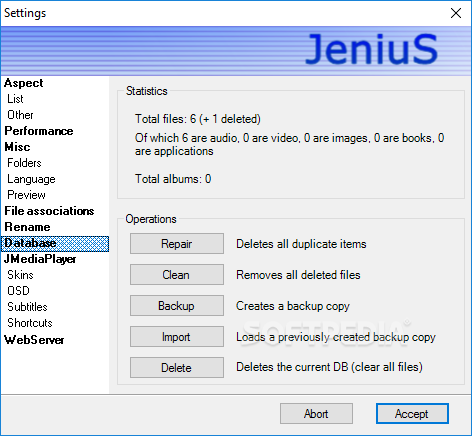
Task: Select Language settings page
Action: [31, 179]
